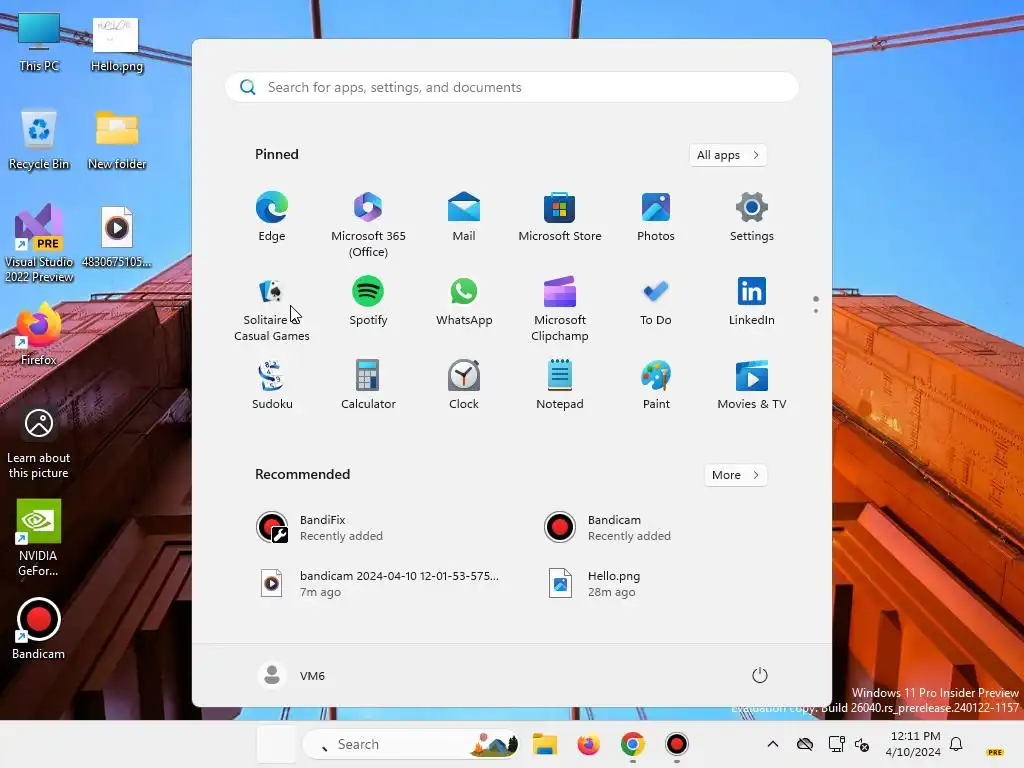The image size is (1024, 768).
Task: Open the Clock app
Action: point(464,385)
